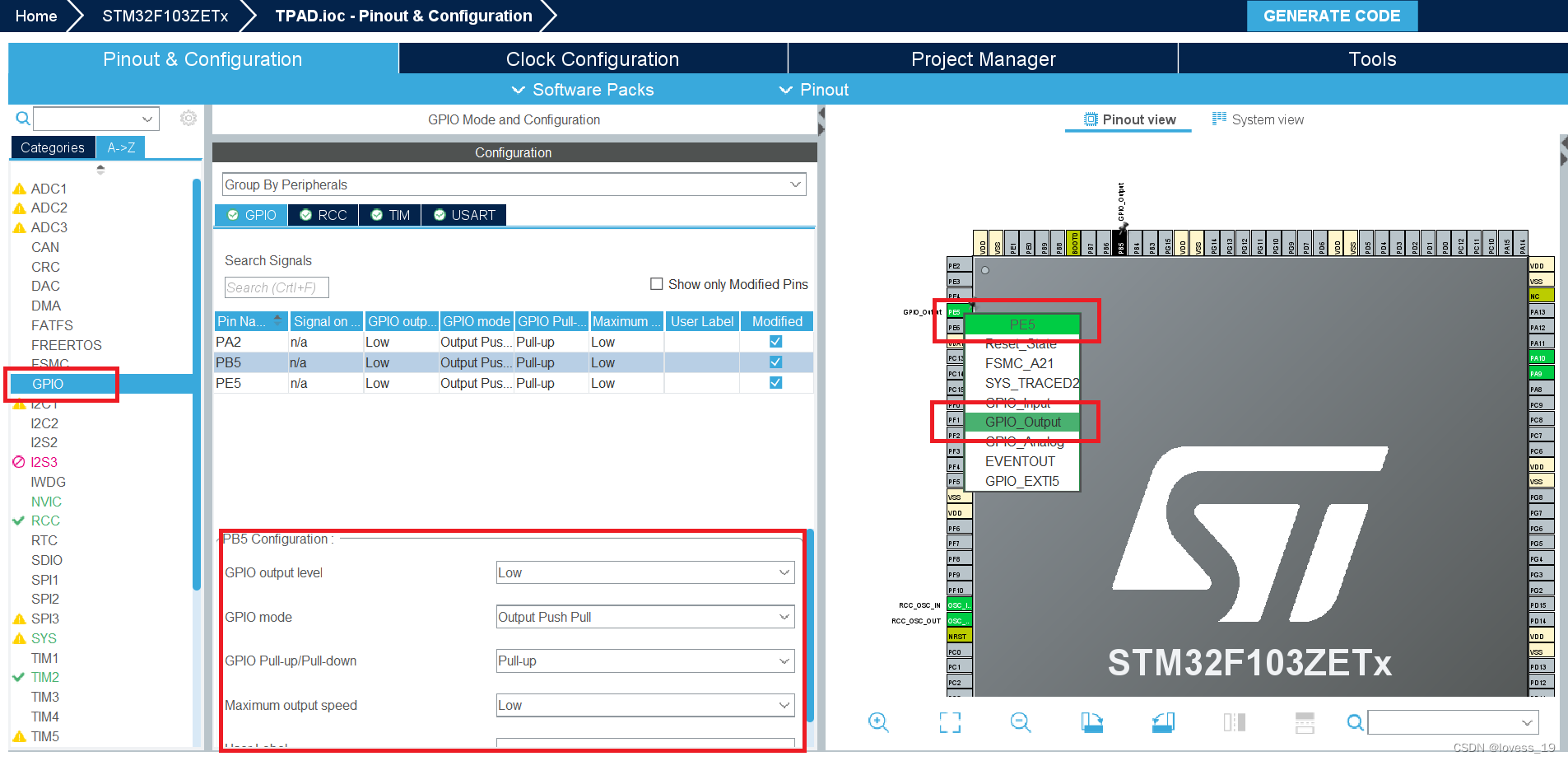1568x761 pixels.
Task: Go to Home breadcrumb
Action: [x=36, y=16]
